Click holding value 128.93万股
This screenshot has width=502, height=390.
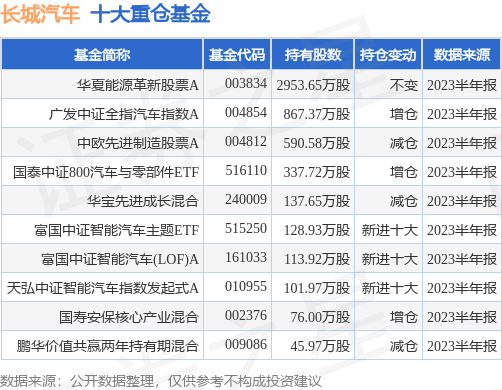[x=317, y=230]
